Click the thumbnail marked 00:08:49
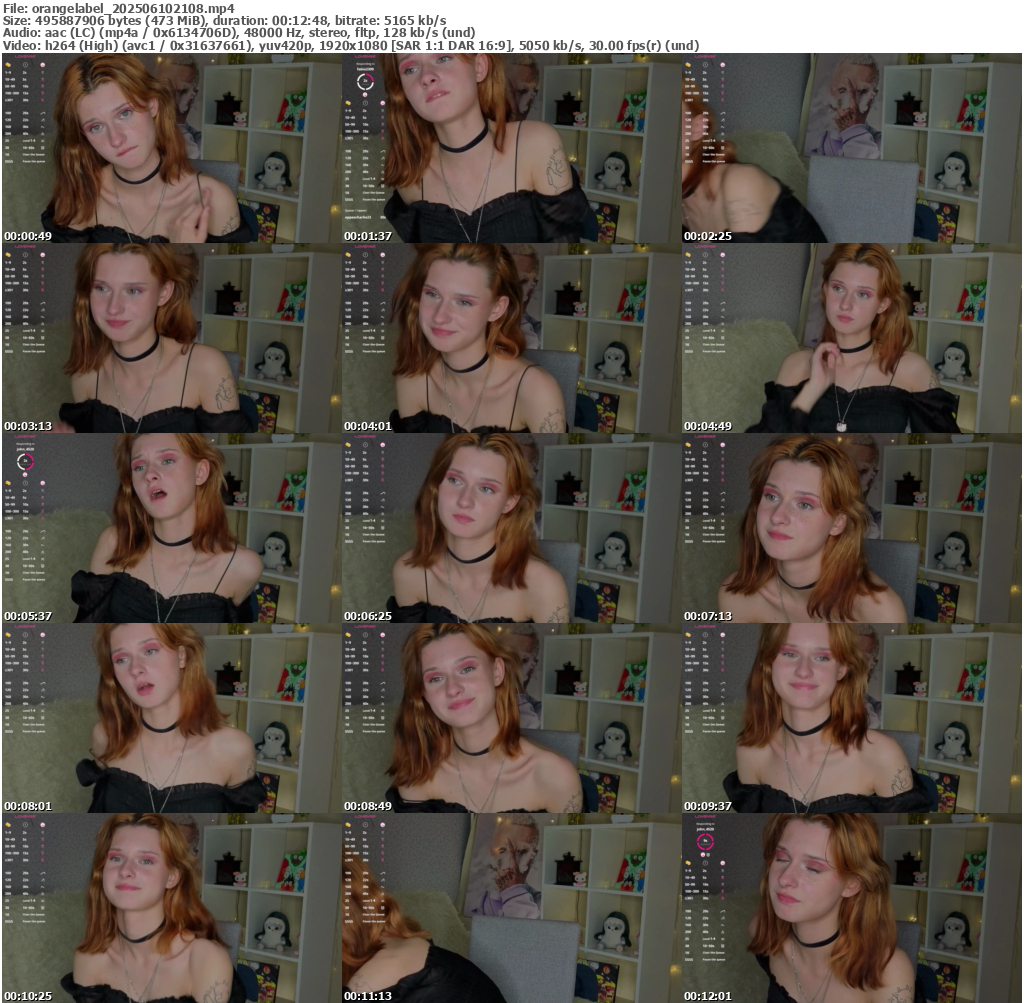This screenshot has height=1003, width=1024. pos(511,718)
